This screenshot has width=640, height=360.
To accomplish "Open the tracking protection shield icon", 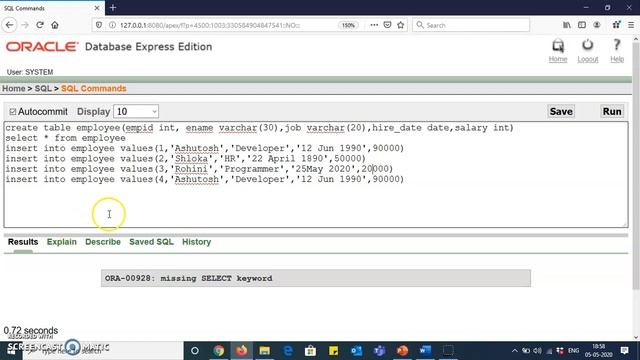I will (99, 25).
